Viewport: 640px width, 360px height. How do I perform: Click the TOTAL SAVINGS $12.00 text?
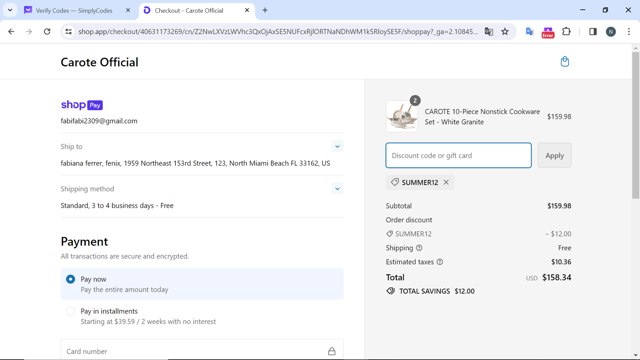[x=437, y=291]
